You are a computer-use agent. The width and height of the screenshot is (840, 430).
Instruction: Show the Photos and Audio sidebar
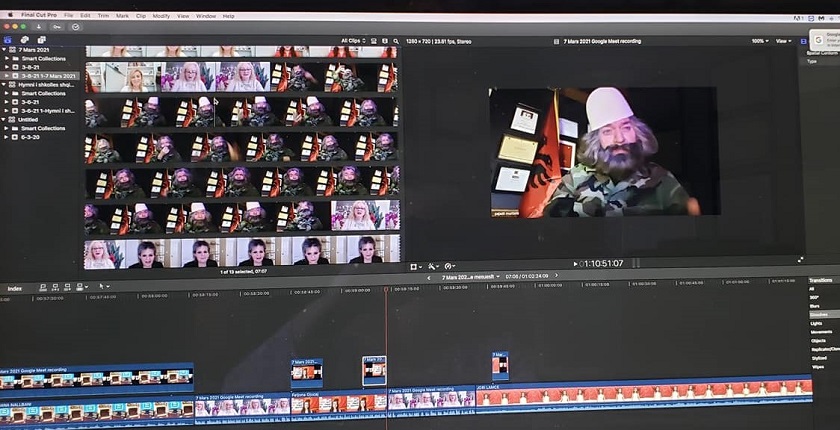coord(25,39)
